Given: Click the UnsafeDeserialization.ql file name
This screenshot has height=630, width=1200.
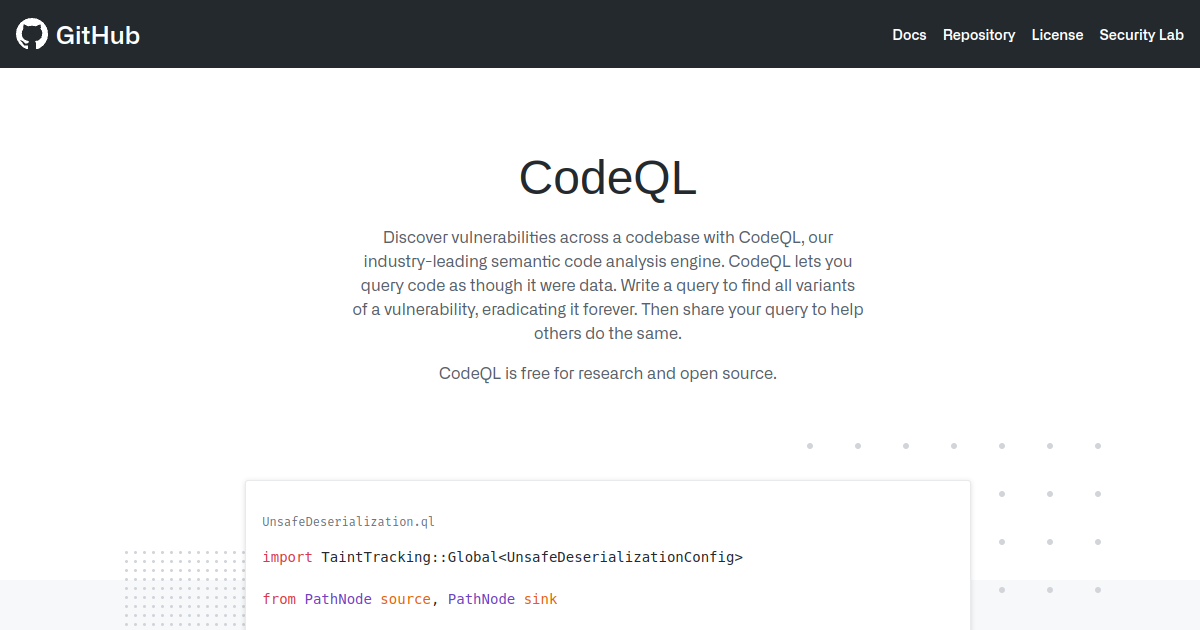Looking at the screenshot, I should point(348,521).
